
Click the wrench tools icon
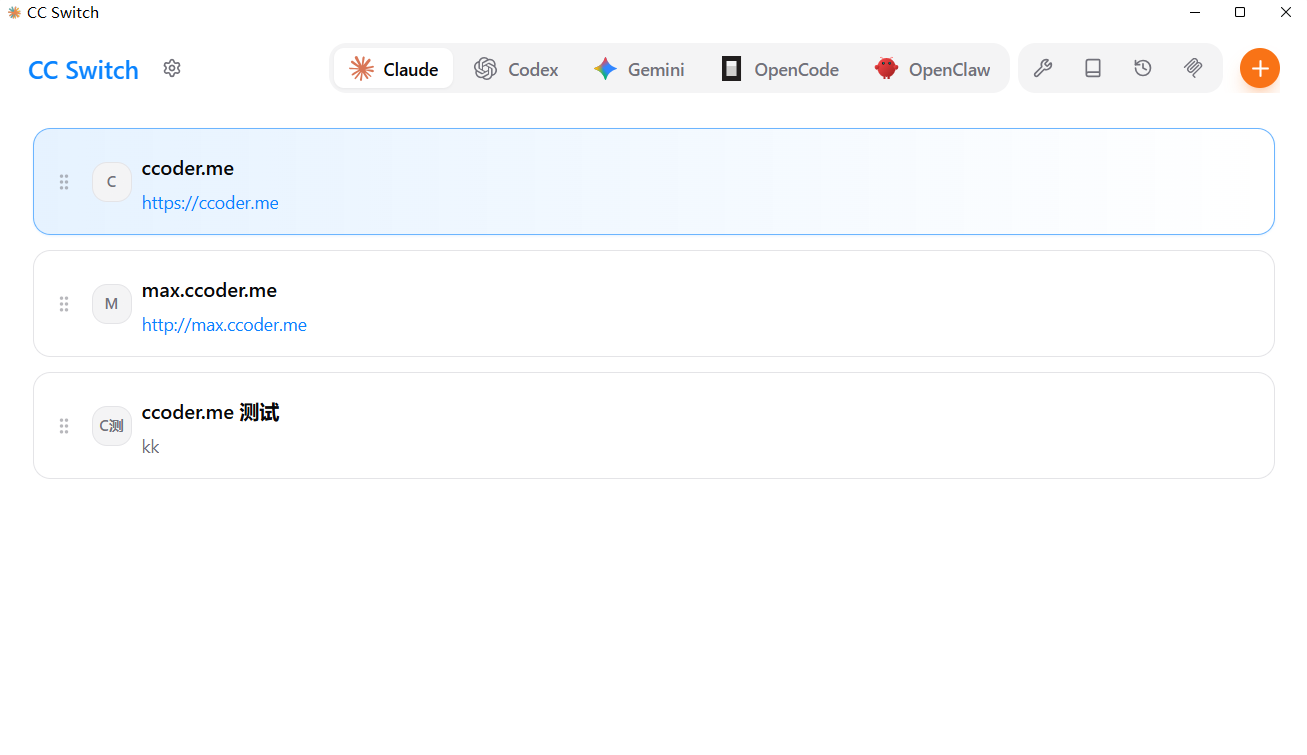click(1042, 68)
